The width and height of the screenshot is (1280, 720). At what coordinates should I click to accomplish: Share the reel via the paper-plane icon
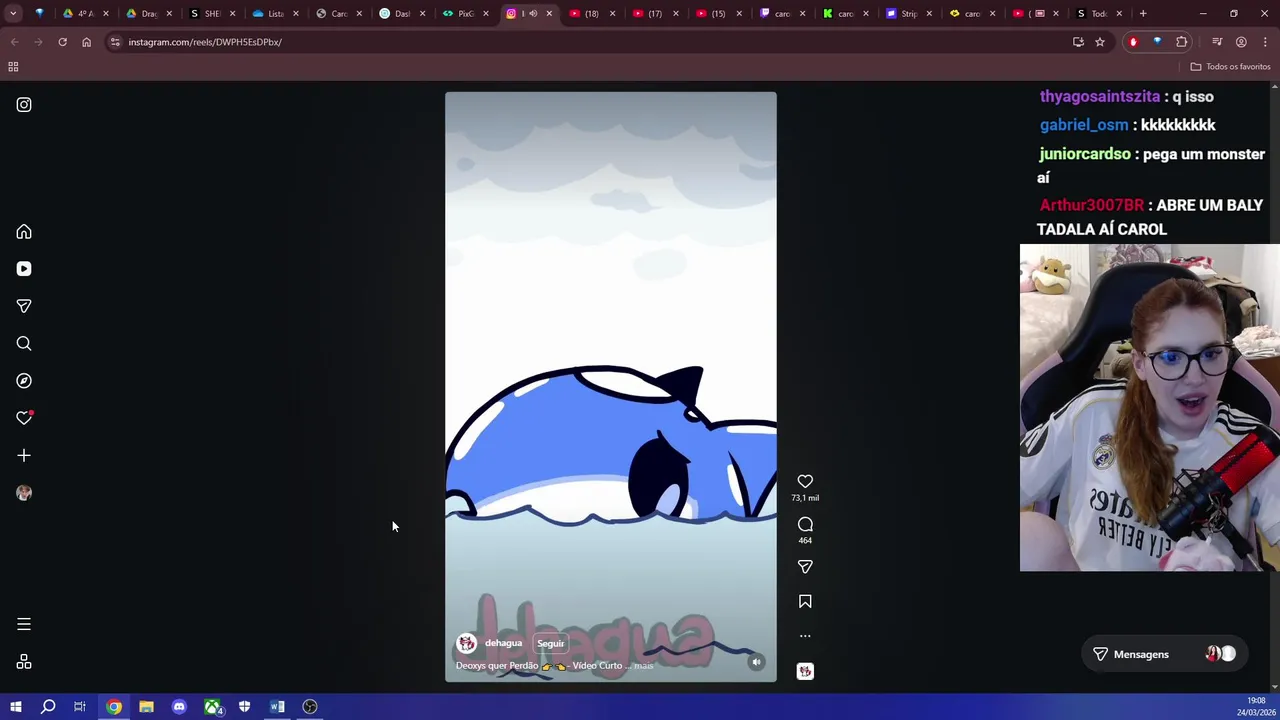point(805,567)
